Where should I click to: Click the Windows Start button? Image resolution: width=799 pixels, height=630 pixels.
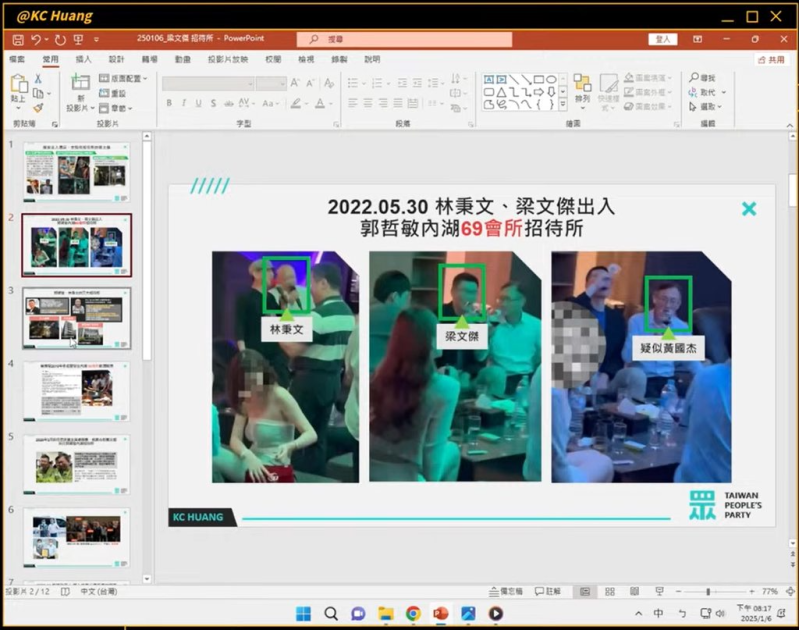[x=303, y=613]
